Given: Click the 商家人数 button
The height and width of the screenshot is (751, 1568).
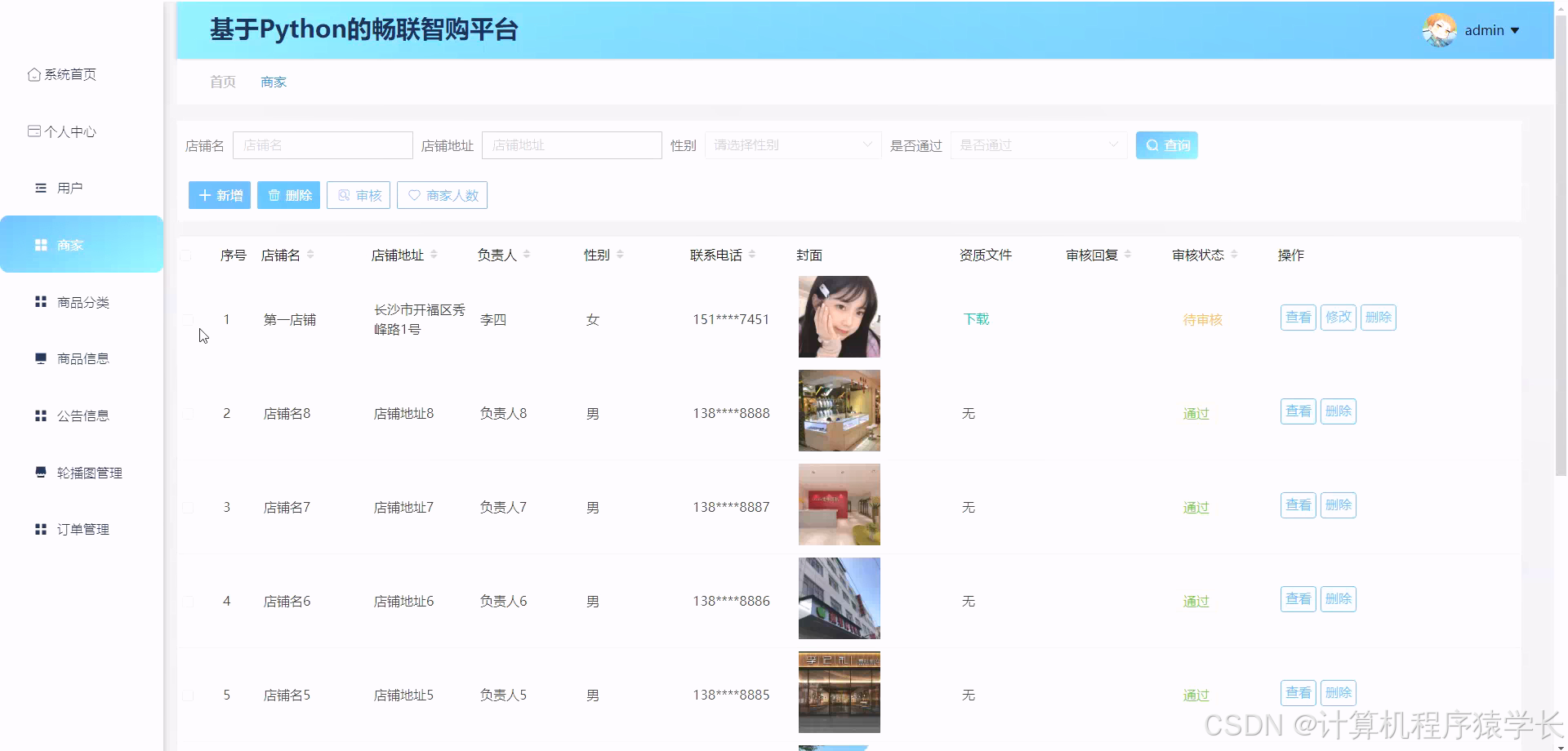Looking at the screenshot, I should [x=442, y=195].
